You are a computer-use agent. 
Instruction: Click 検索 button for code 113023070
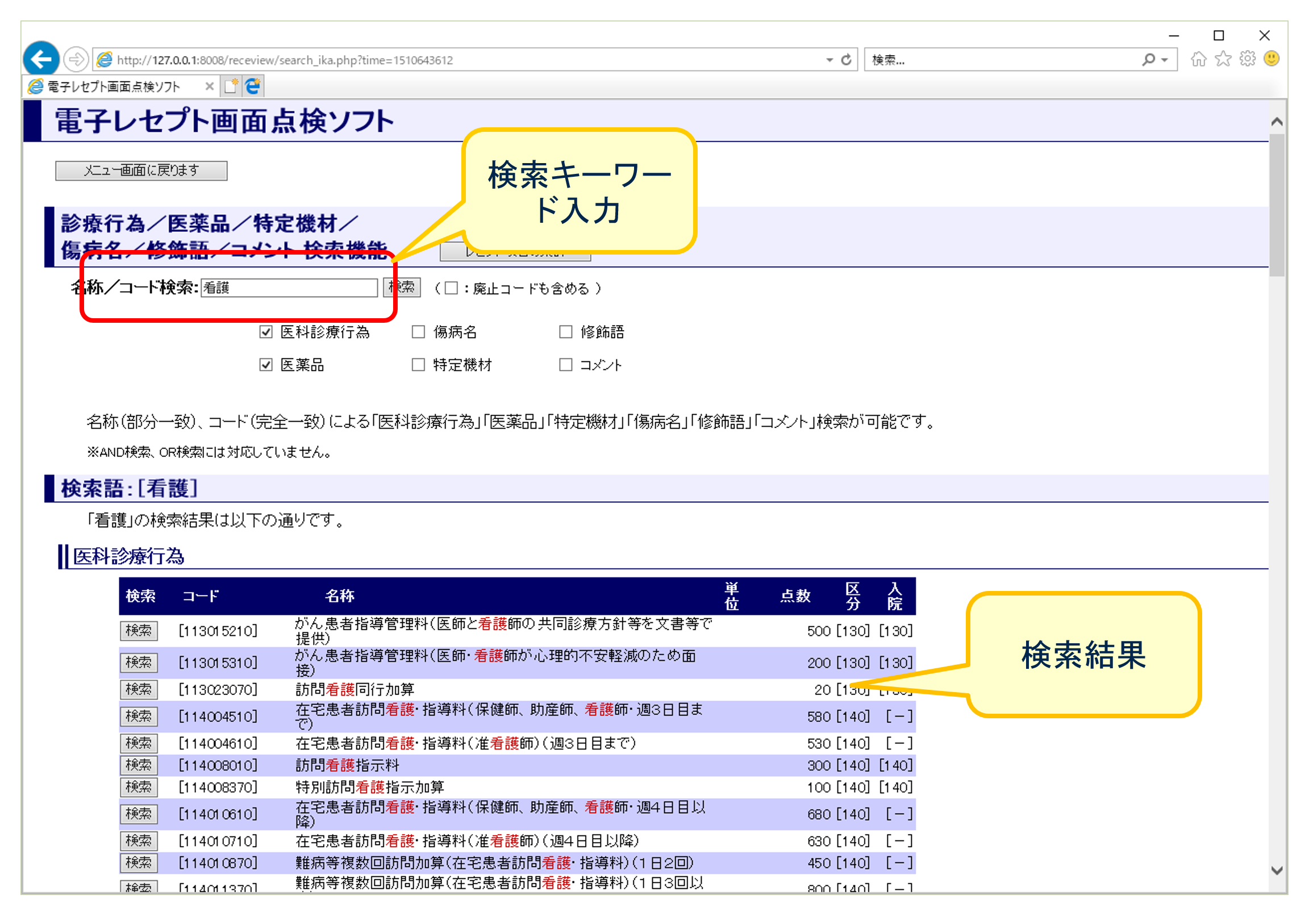click(x=139, y=689)
